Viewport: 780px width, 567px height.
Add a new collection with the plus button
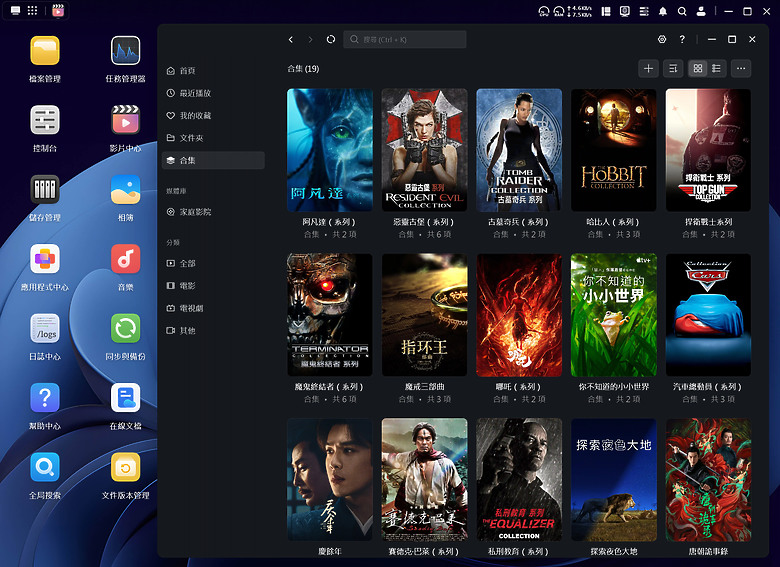[649, 68]
